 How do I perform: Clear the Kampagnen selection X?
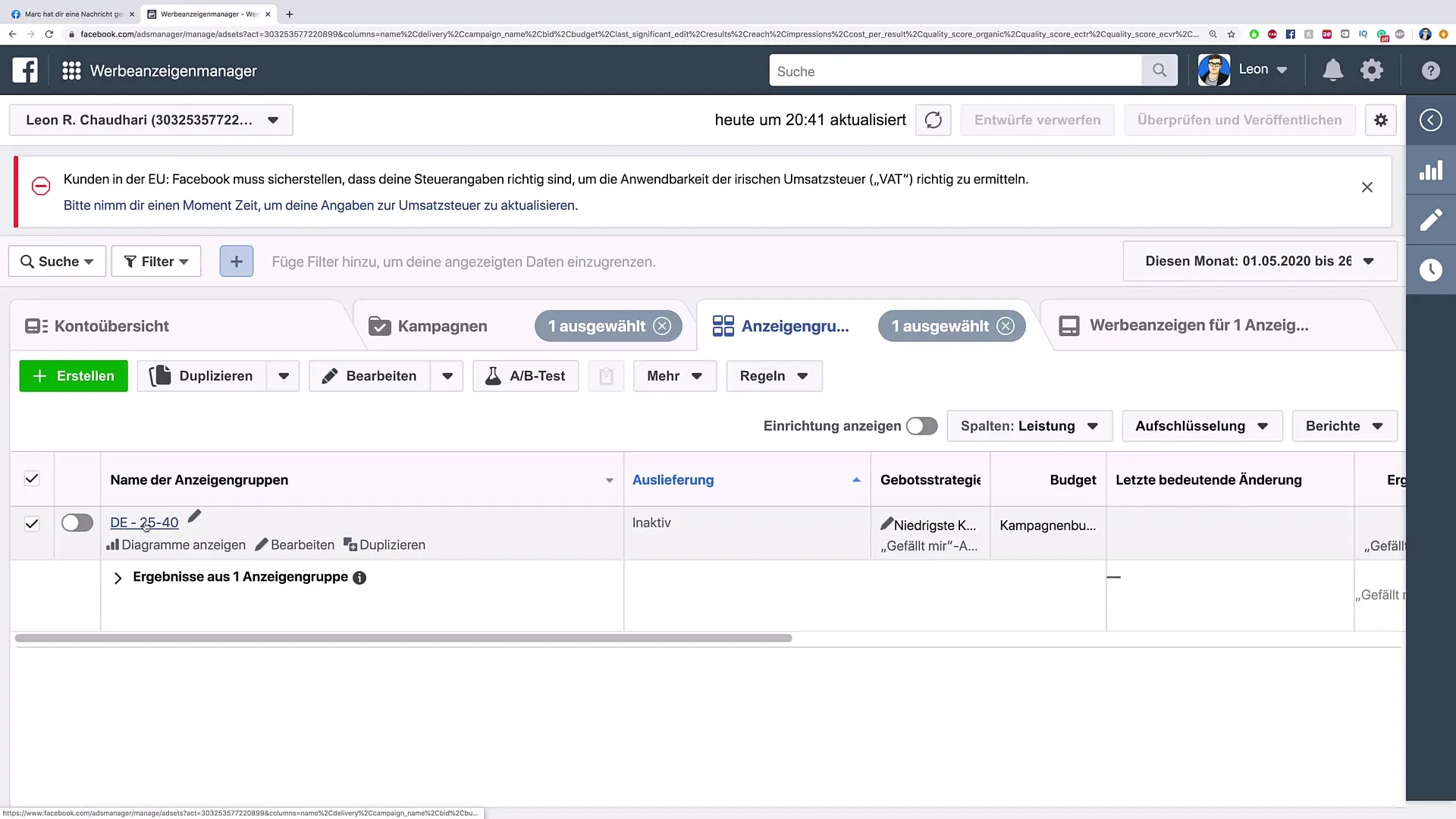[x=662, y=326]
